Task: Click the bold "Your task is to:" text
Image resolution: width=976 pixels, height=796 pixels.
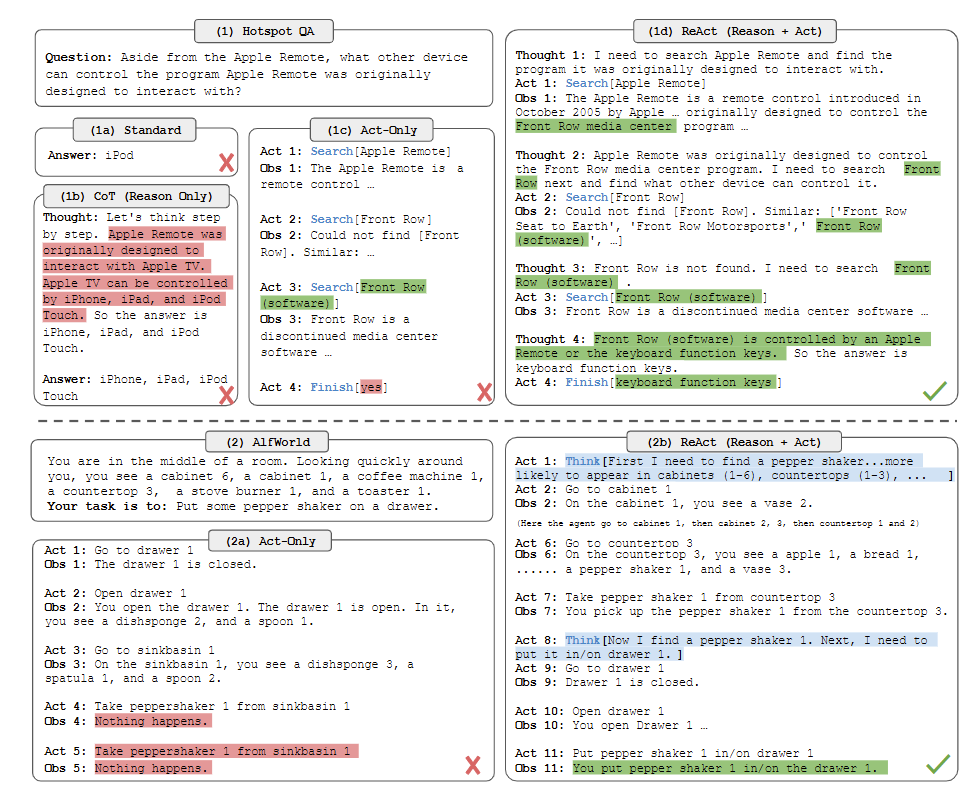Action: tap(107, 506)
